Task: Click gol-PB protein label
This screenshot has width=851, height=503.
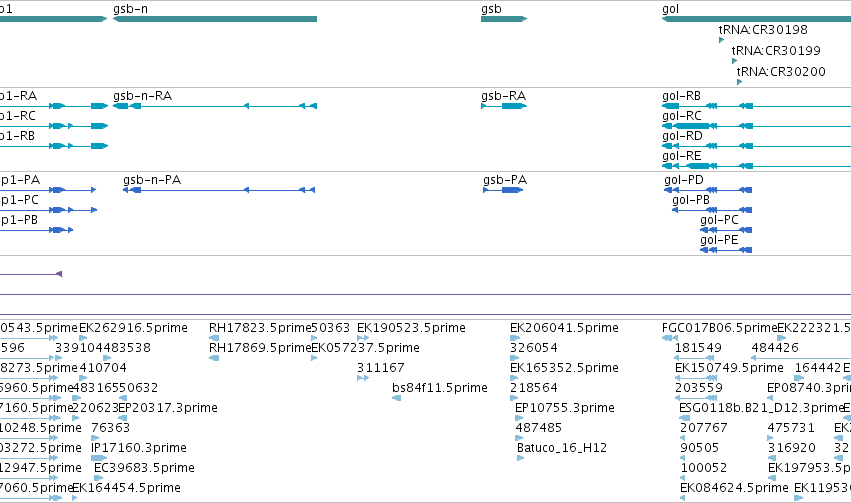Action: tap(691, 200)
